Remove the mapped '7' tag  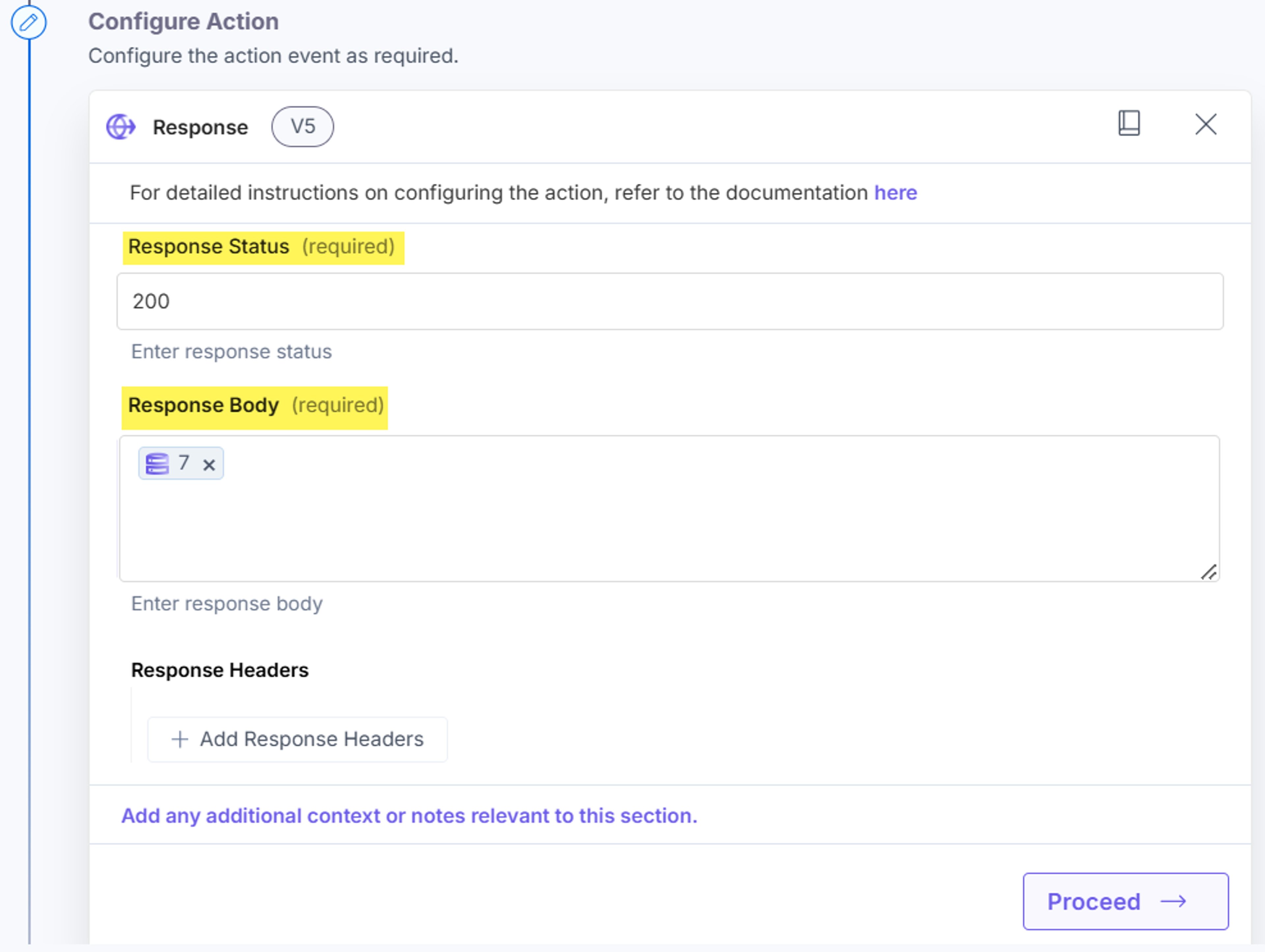[x=209, y=465]
